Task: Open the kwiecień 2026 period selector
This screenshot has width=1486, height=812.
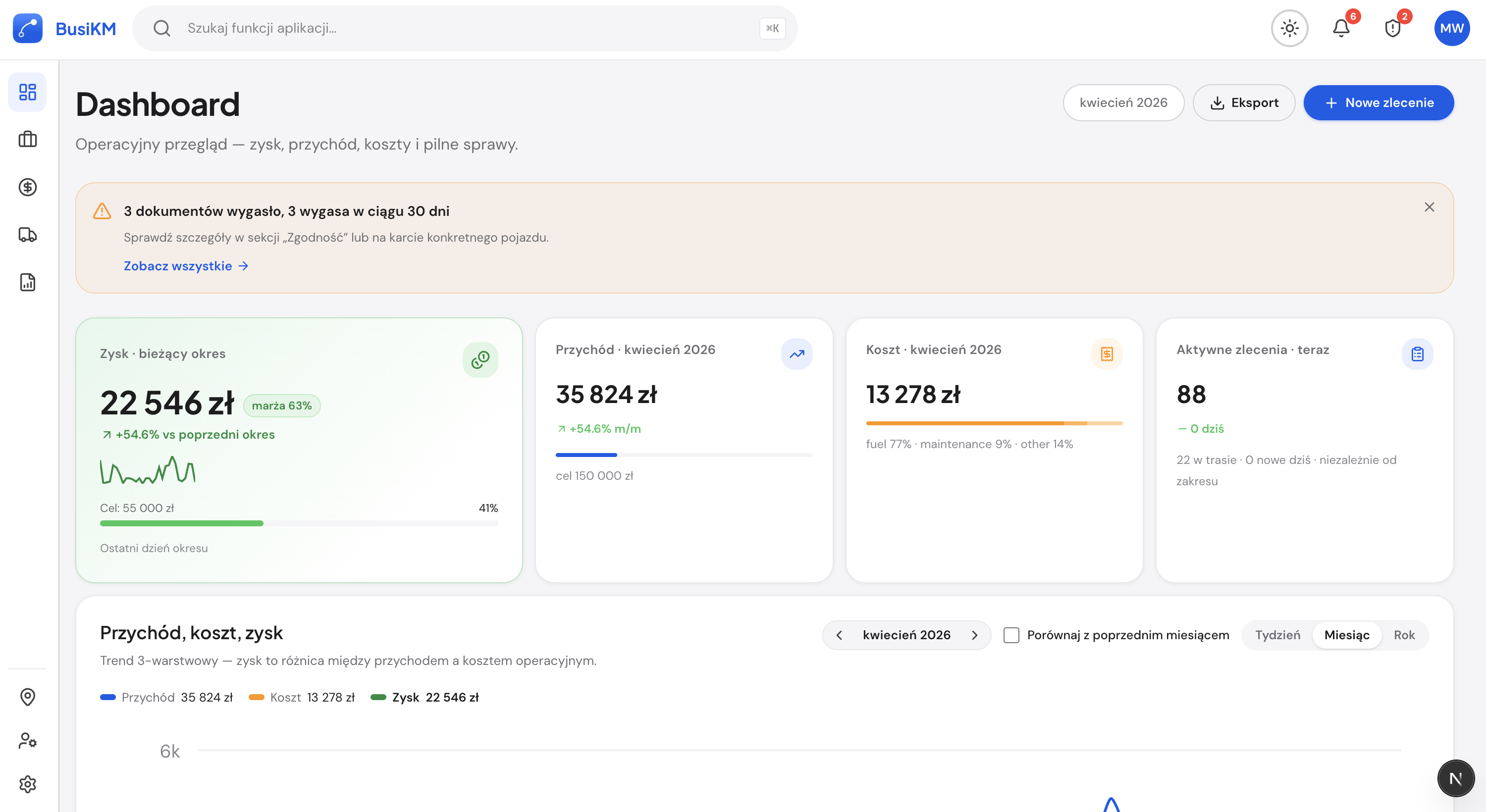Action: [x=1123, y=102]
